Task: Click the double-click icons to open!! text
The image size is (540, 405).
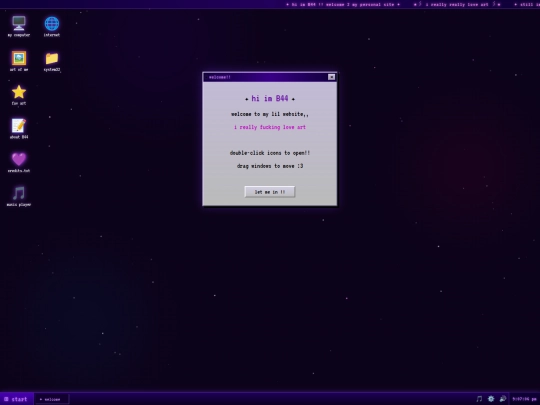Action: tap(270, 153)
